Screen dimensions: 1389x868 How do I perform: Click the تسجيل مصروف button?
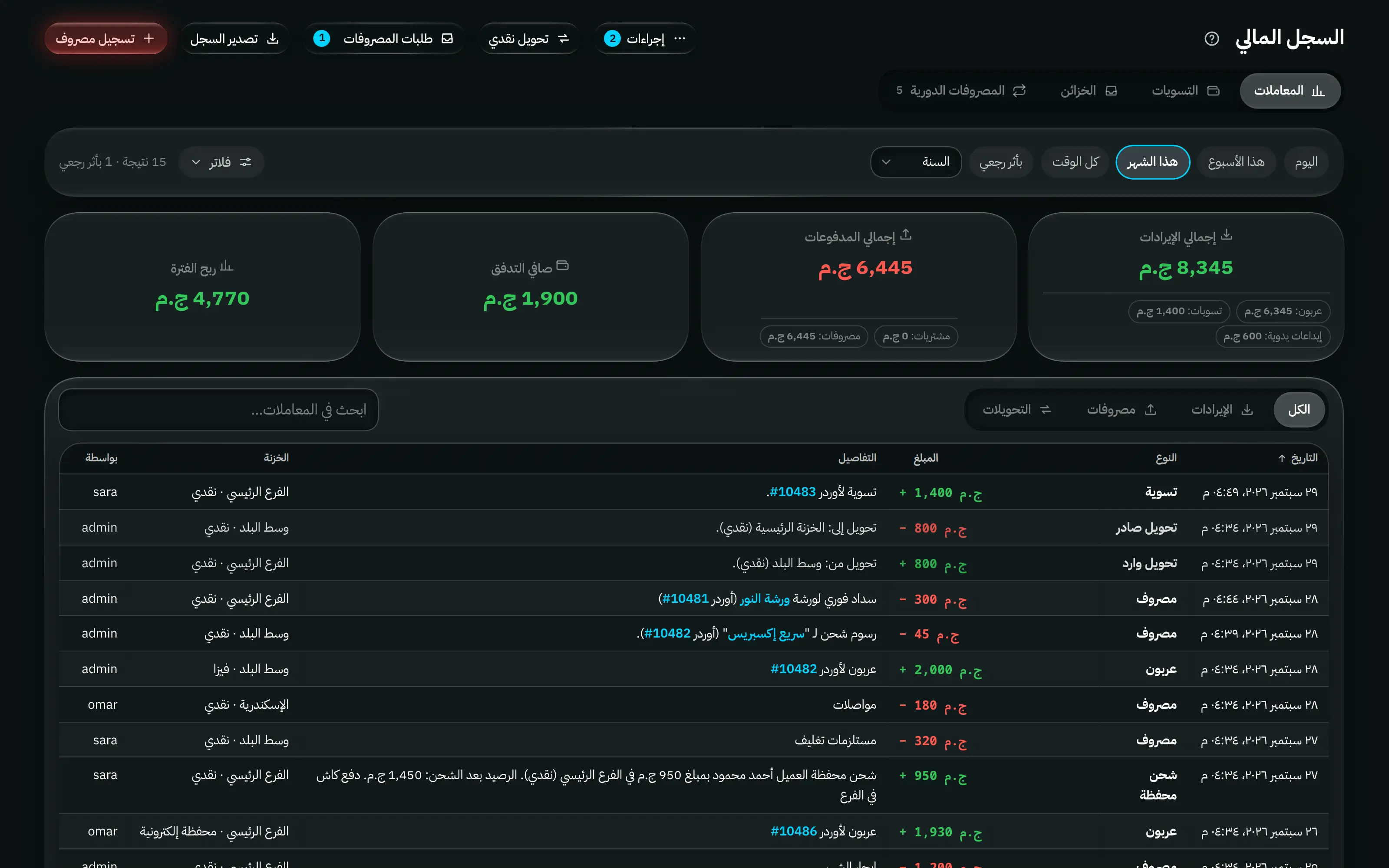106,39
